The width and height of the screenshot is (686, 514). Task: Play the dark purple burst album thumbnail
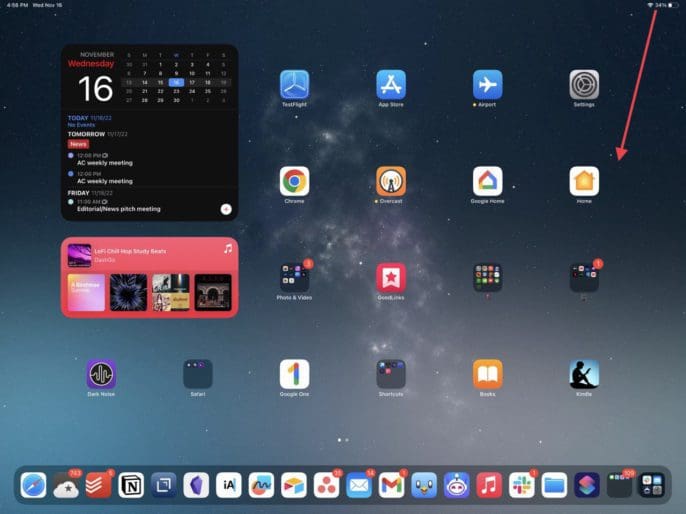tap(128, 292)
